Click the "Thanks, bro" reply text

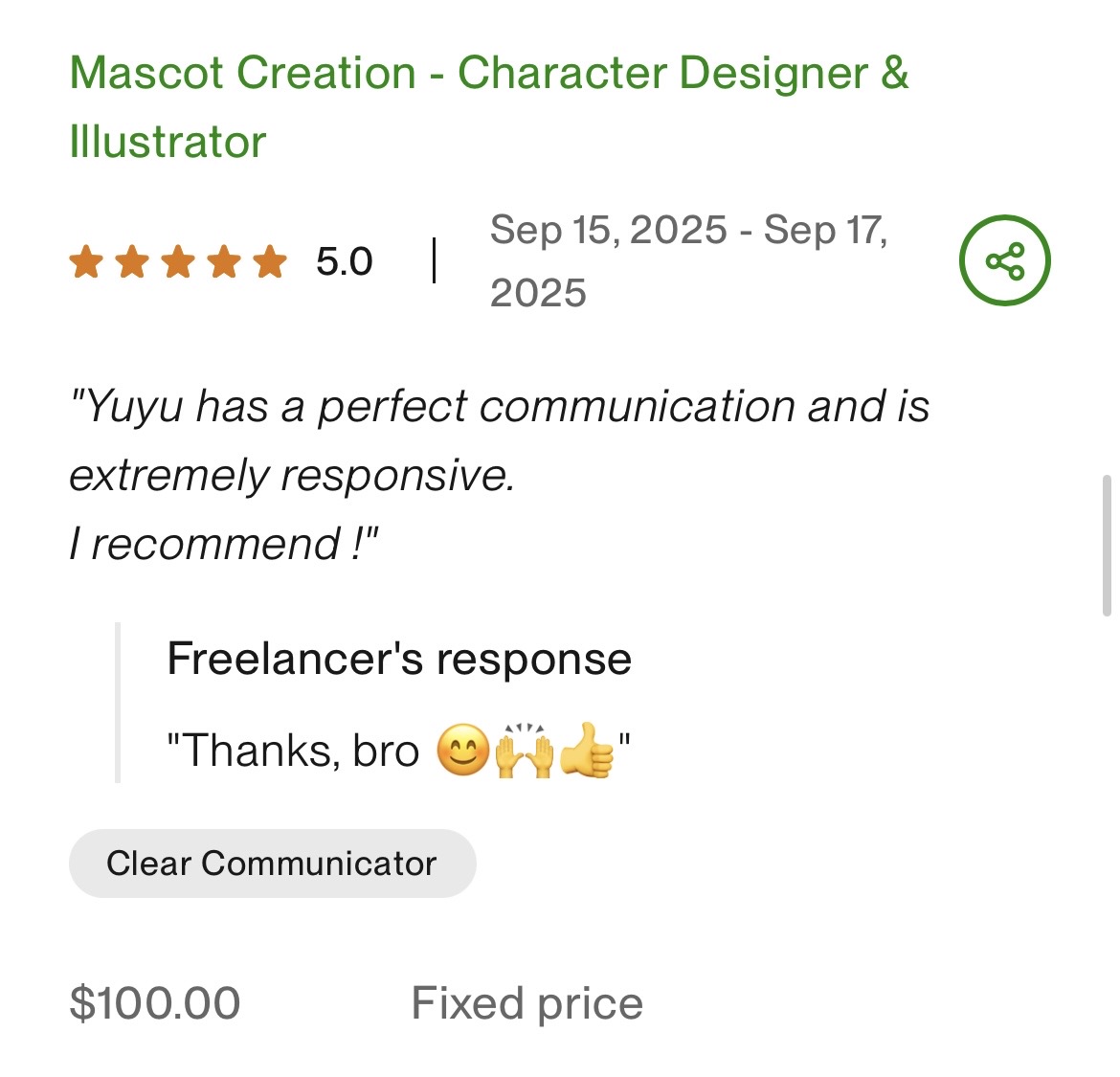[293, 751]
